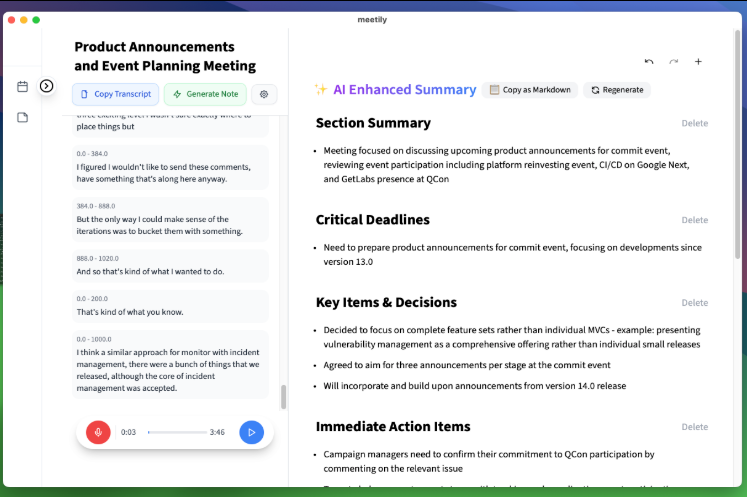Click bullet about version 13.0 deadlines
Screen dimensions: 747x497
click(513, 254)
